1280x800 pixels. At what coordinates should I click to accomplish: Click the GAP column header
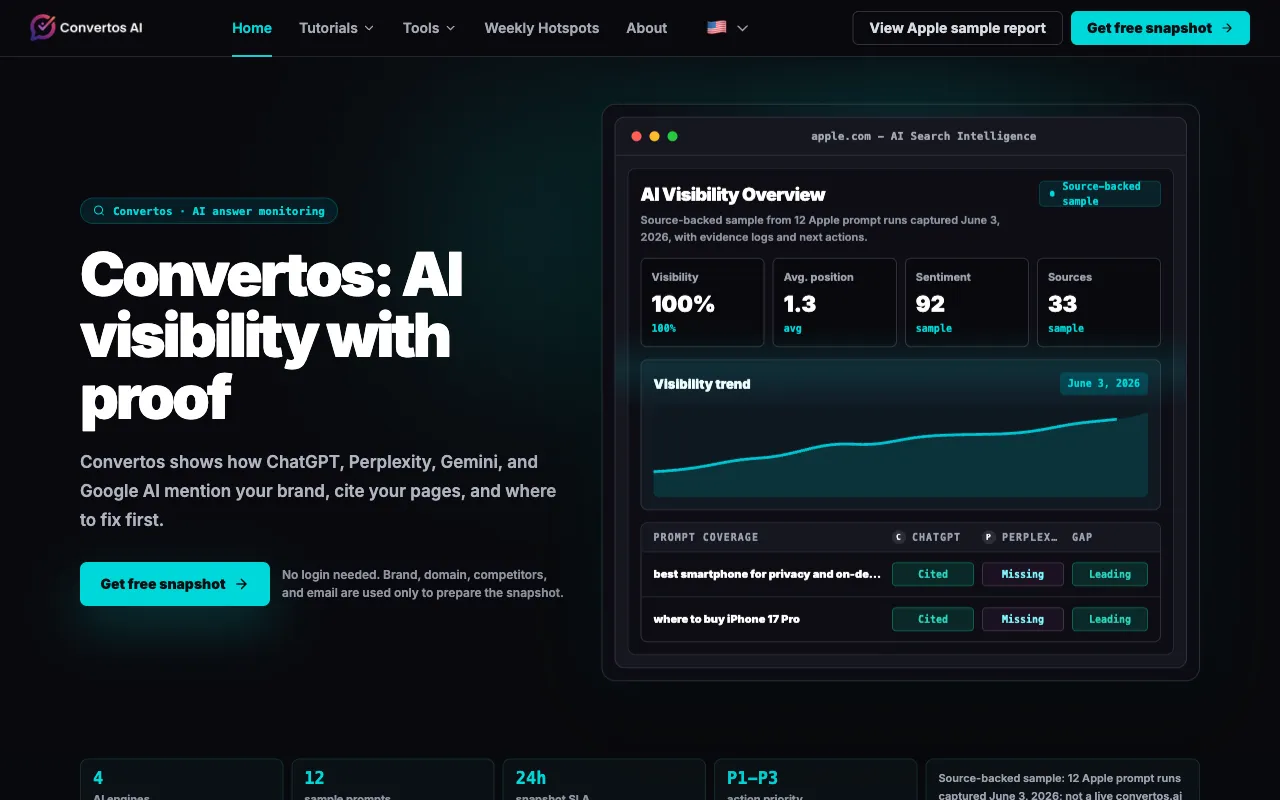tap(1082, 537)
